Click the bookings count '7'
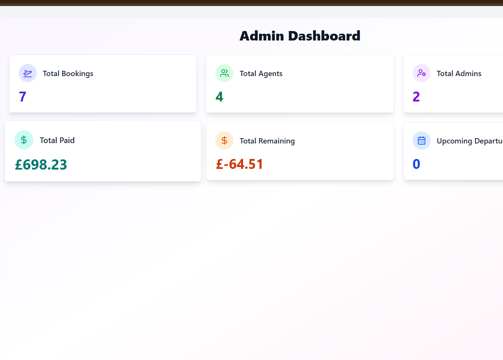The image size is (503, 360). click(22, 97)
